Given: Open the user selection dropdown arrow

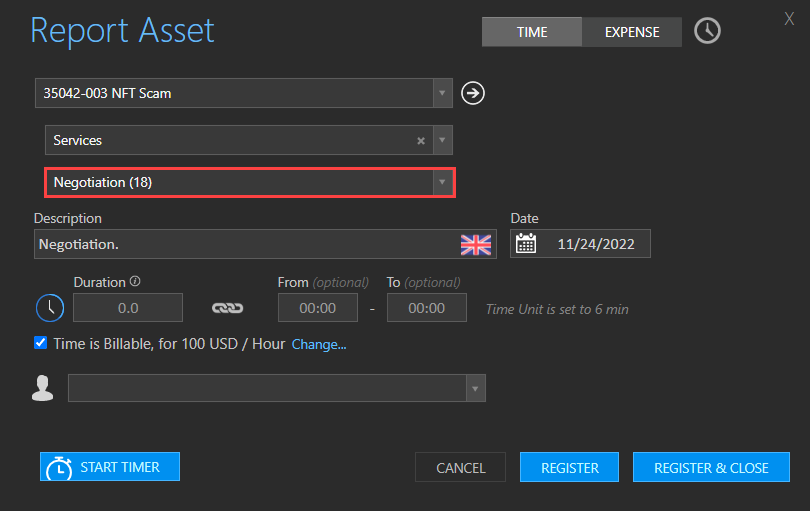Looking at the screenshot, I should (475, 389).
